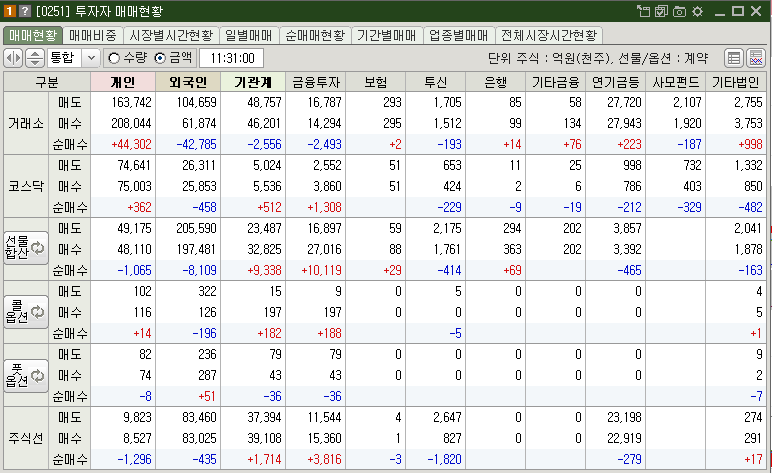Switch to chart view icon

[x=756, y=58]
